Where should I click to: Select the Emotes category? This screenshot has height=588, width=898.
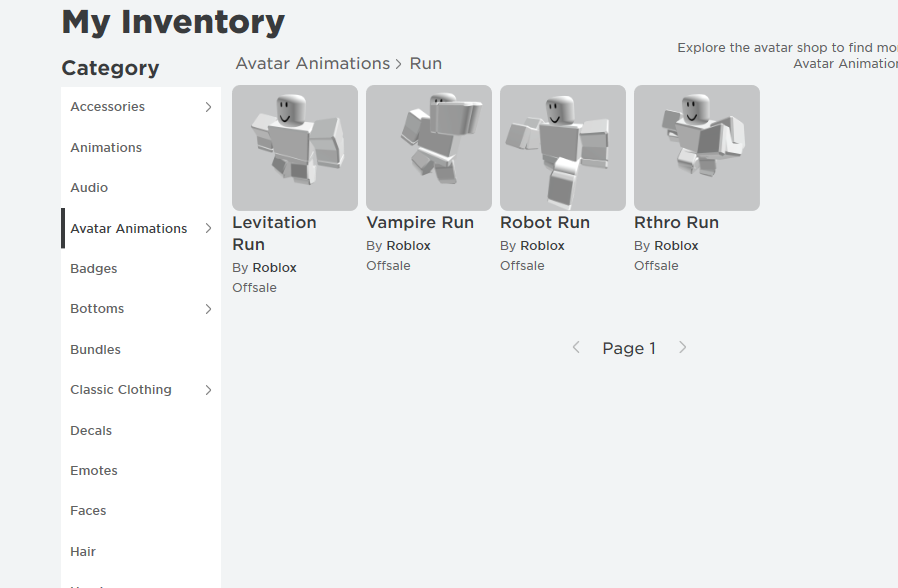pos(94,471)
